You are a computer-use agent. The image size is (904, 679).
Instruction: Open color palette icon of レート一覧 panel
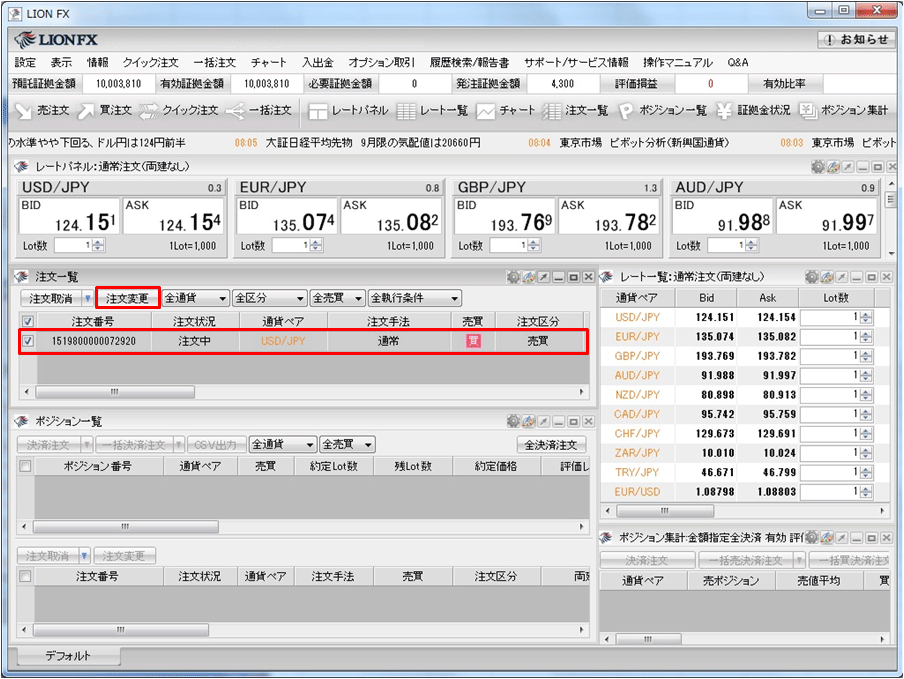tap(827, 277)
